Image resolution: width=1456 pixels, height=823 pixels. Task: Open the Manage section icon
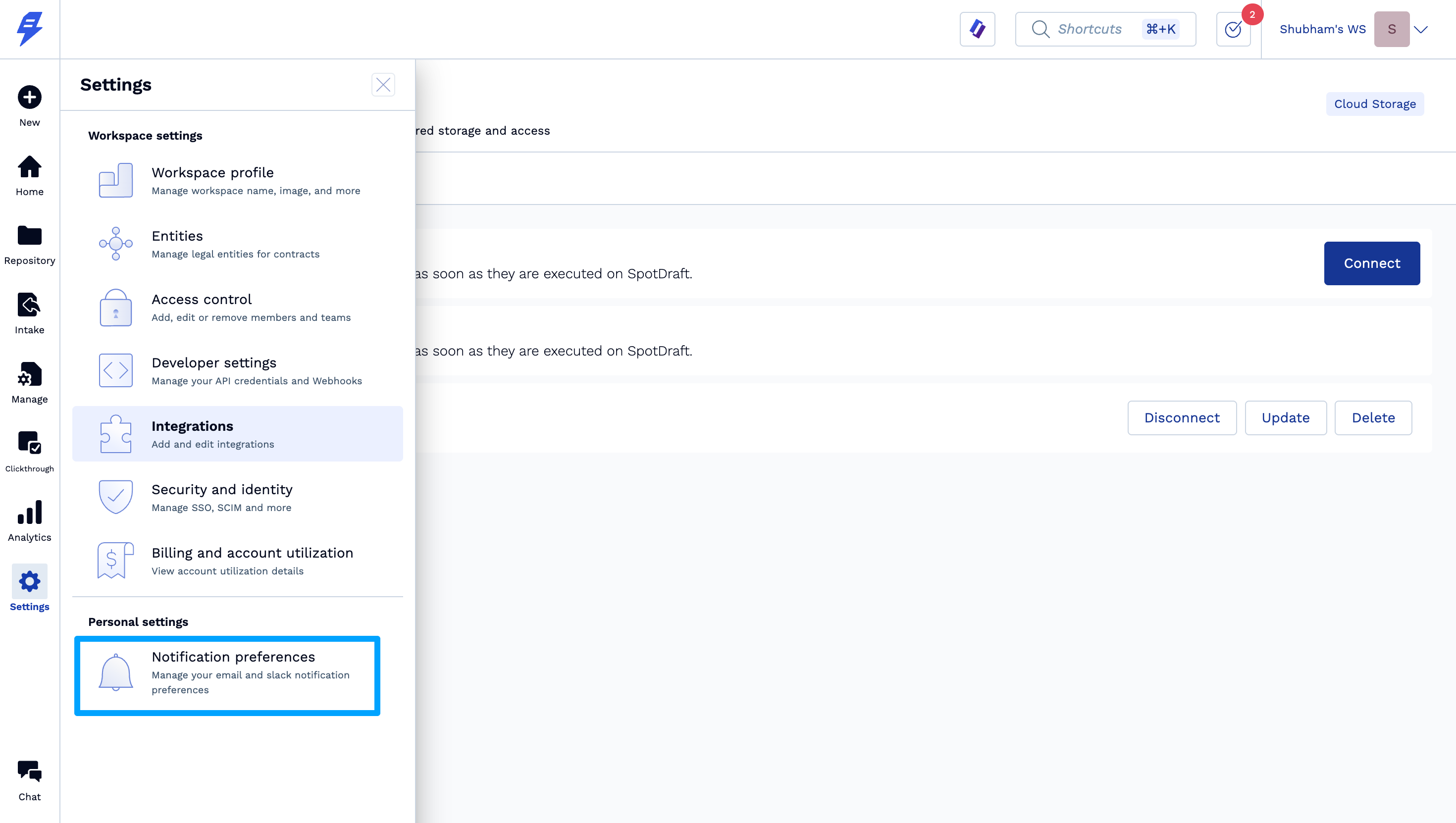(x=29, y=374)
